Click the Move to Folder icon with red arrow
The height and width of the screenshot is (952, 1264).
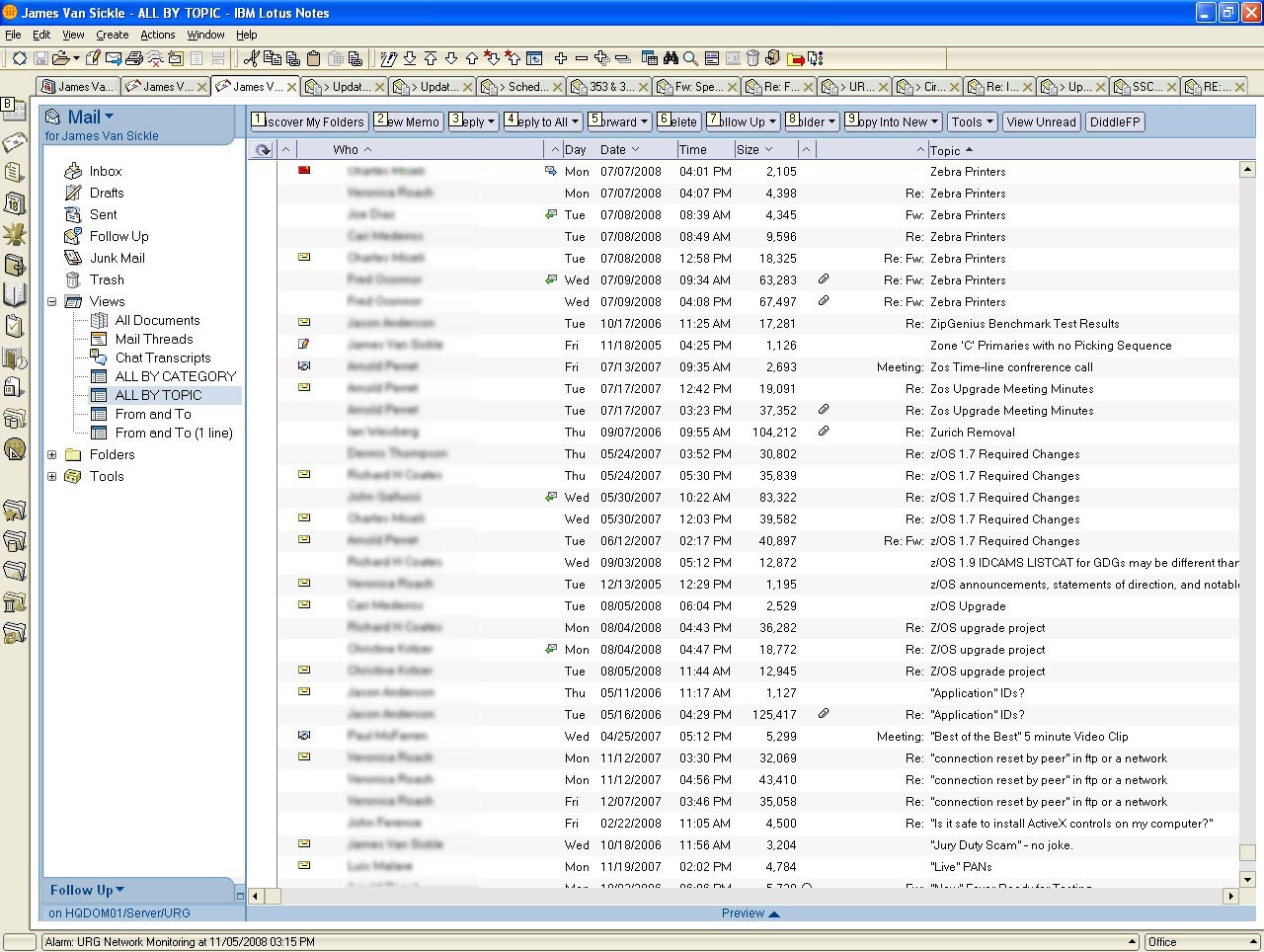click(x=796, y=58)
